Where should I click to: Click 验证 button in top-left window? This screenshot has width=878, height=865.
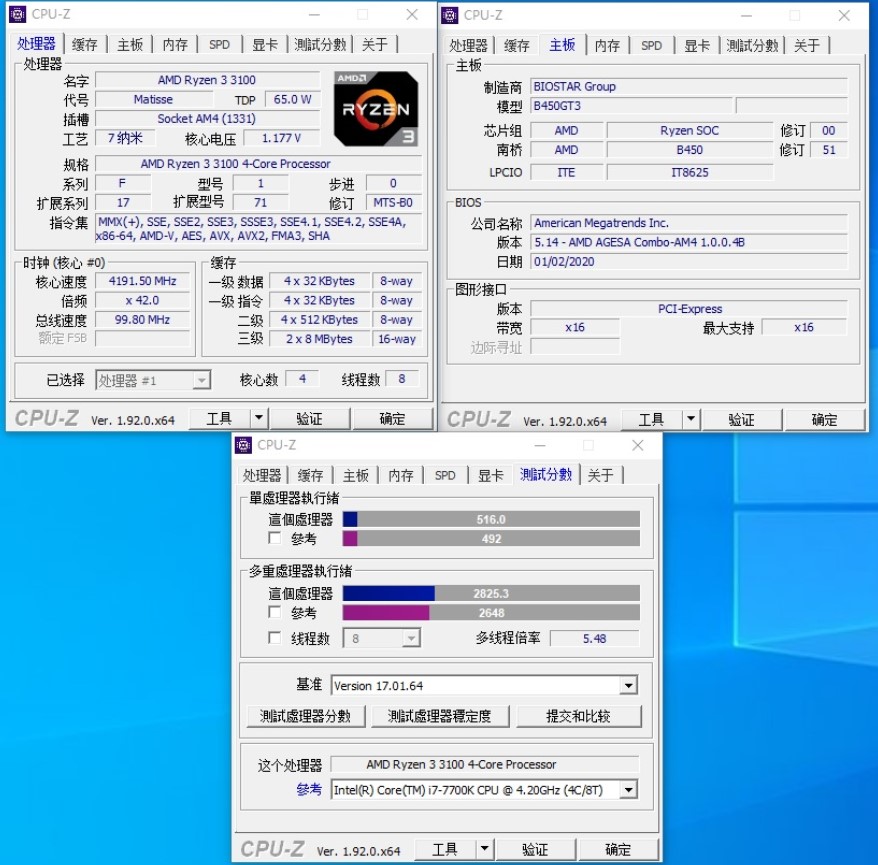point(309,418)
